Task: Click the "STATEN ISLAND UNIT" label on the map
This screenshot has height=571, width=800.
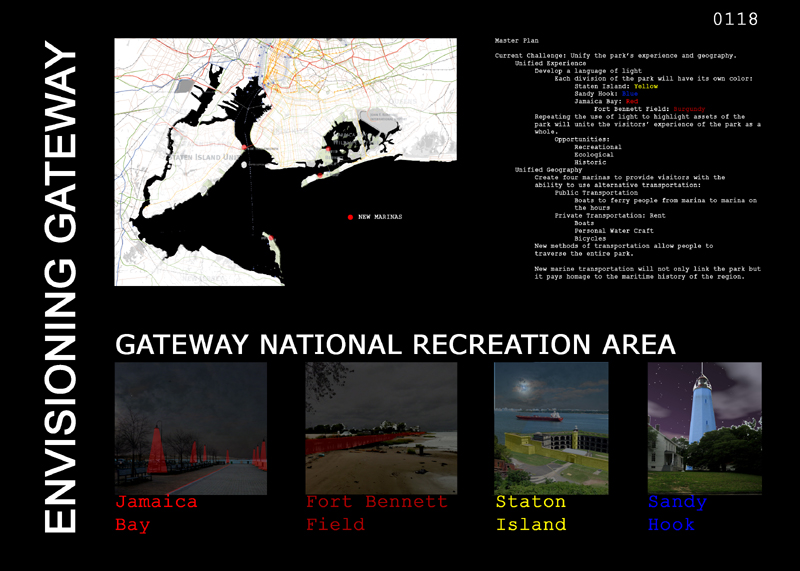Action: coord(207,157)
